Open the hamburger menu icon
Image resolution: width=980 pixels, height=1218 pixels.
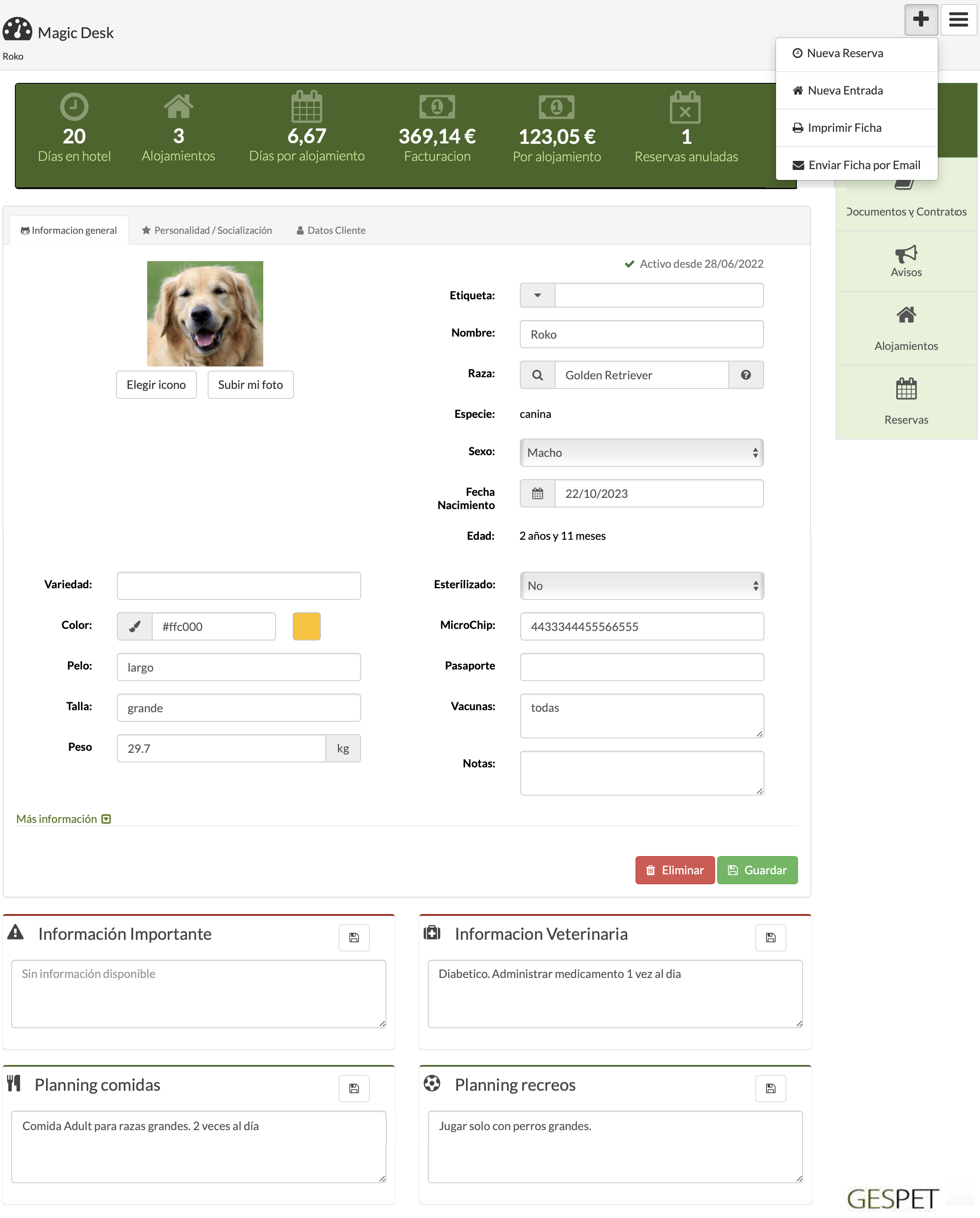tap(958, 20)
